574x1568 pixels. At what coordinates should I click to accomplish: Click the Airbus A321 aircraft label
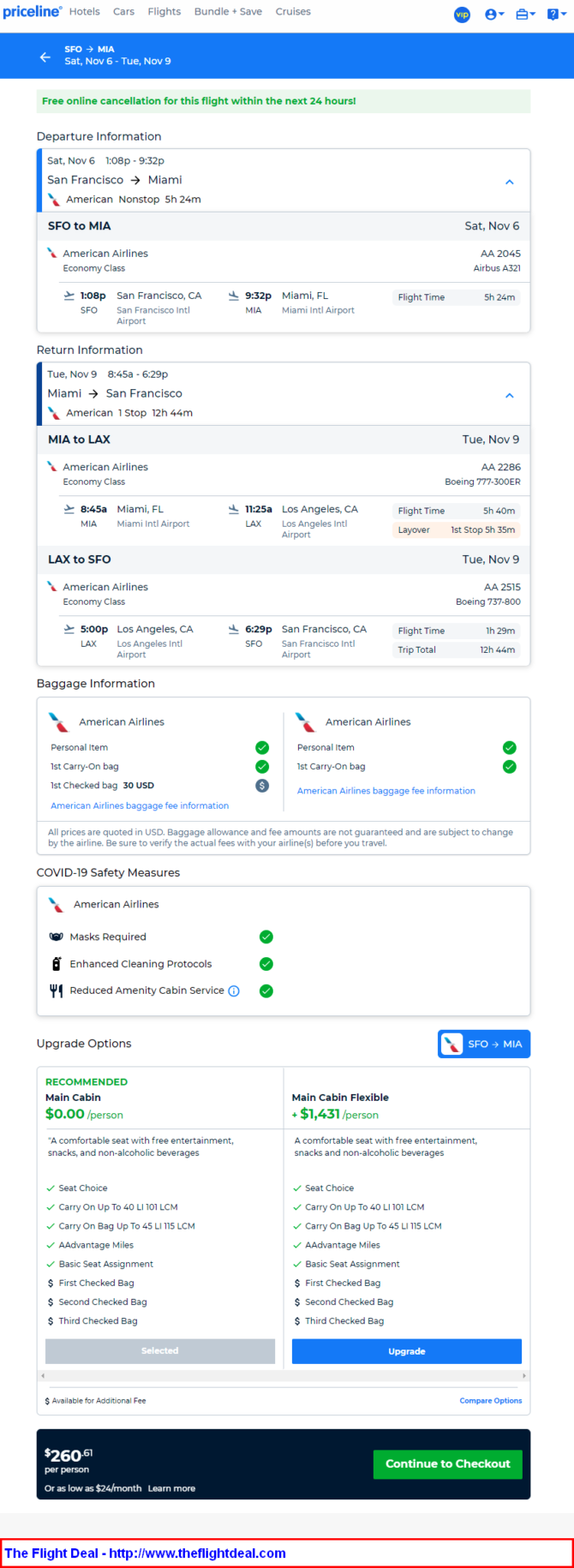tap(497, 268)
